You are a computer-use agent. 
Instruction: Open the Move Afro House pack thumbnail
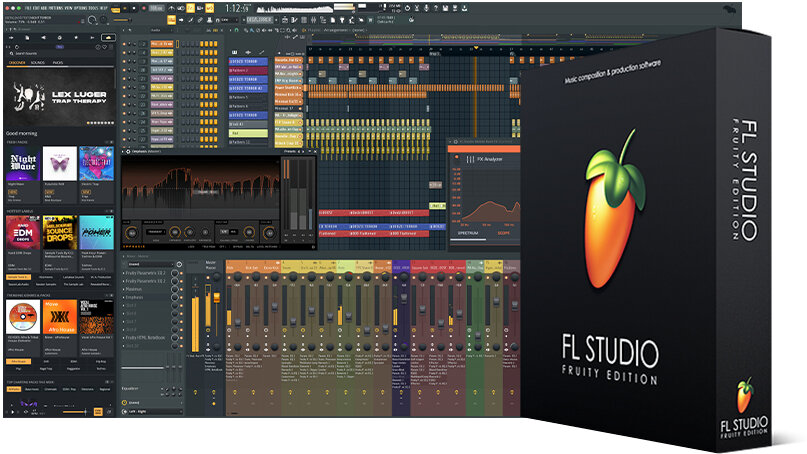pos(60,317)
